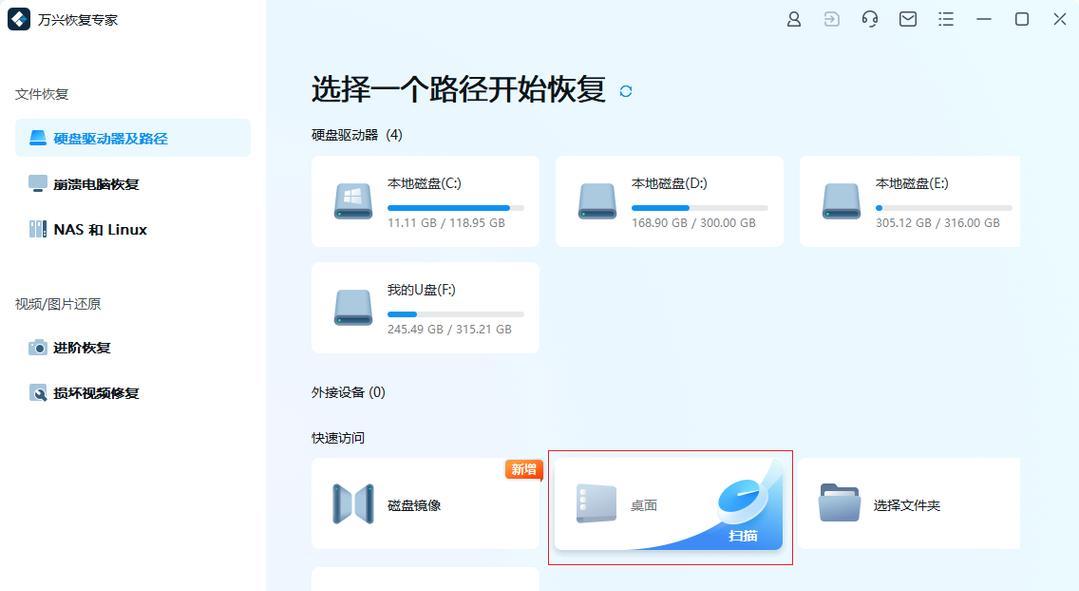Click the 崩溃电脑恢复 monitor icon

pyautogui.click(x=38, y=184)
